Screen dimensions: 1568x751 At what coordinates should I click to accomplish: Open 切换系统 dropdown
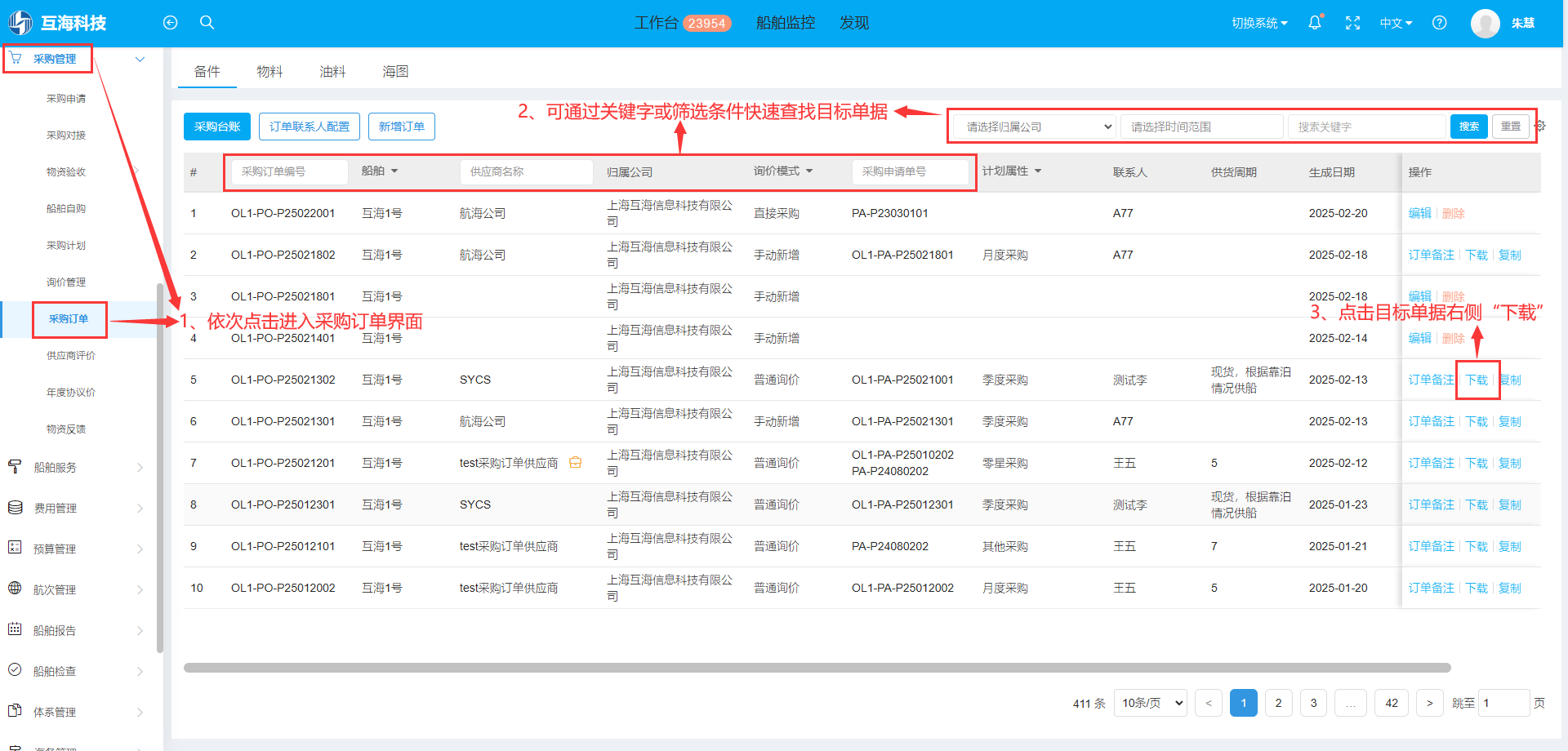coord(1259,23)
